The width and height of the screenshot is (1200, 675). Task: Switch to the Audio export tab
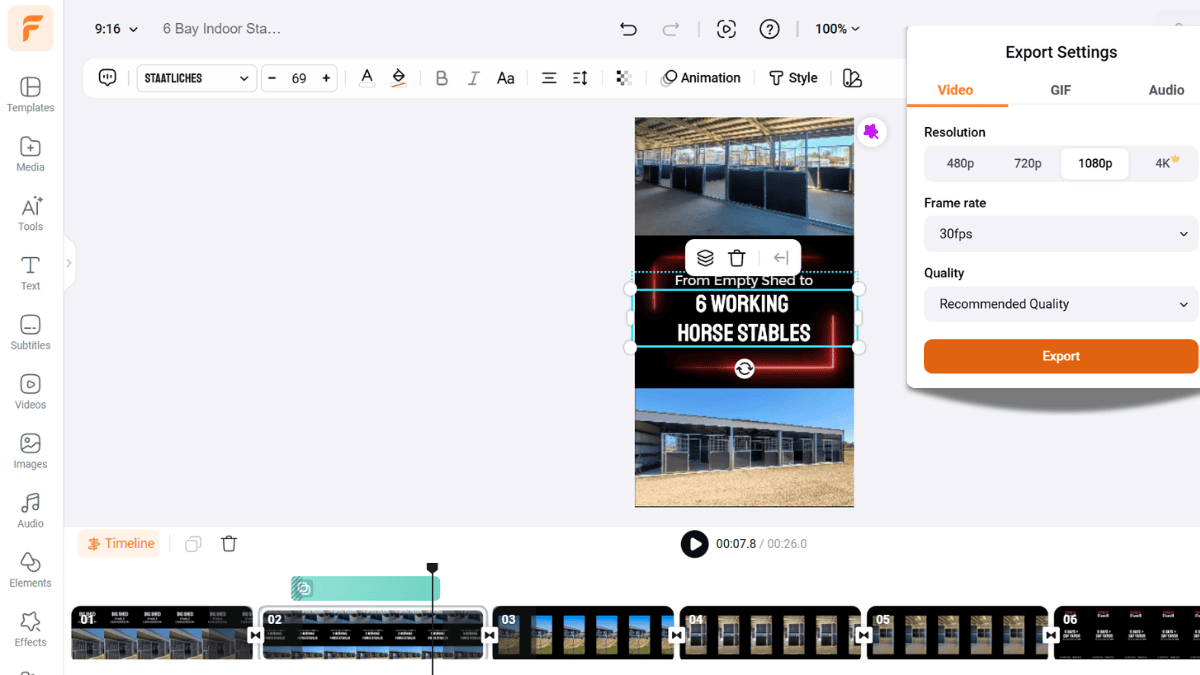click(1165, 90)
